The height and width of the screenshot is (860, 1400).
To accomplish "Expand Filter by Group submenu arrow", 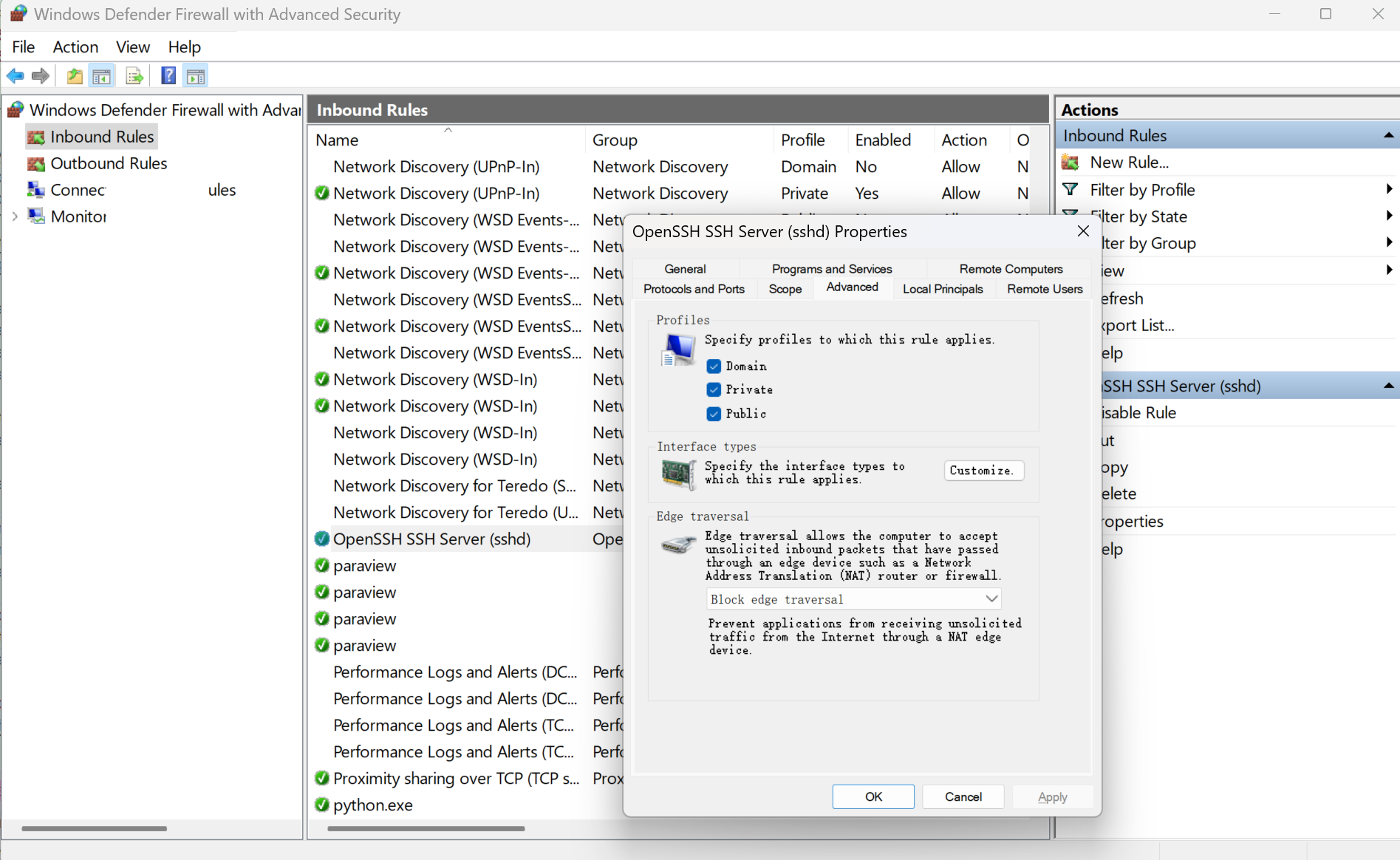I will 1389,243.
